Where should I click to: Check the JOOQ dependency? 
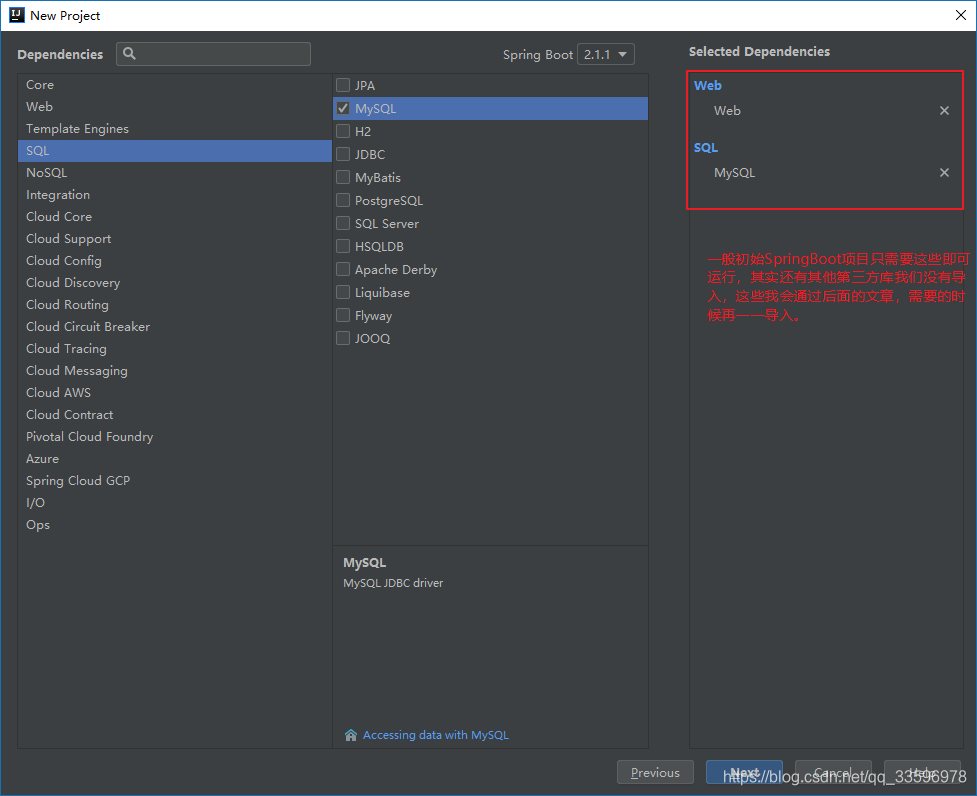click(343, 338)
